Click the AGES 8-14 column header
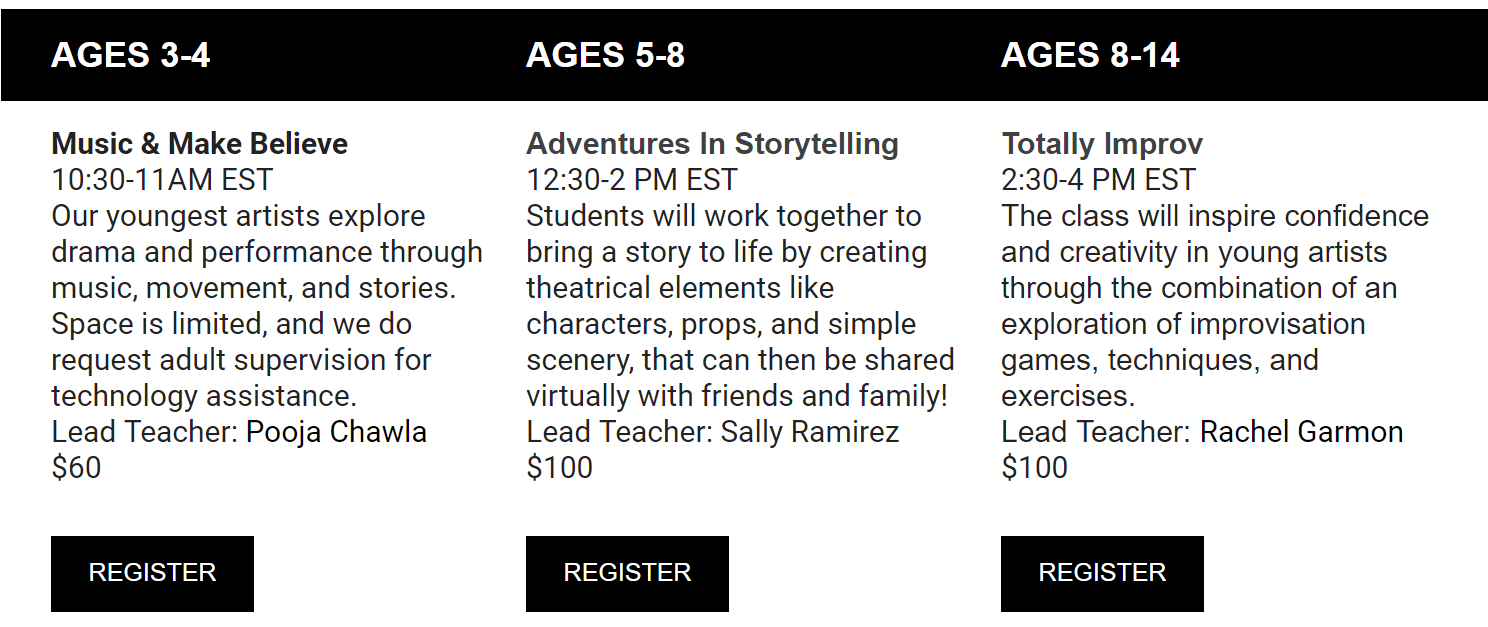The width and height of the screenshot is (1488, 627). (x=1090, y=55)
